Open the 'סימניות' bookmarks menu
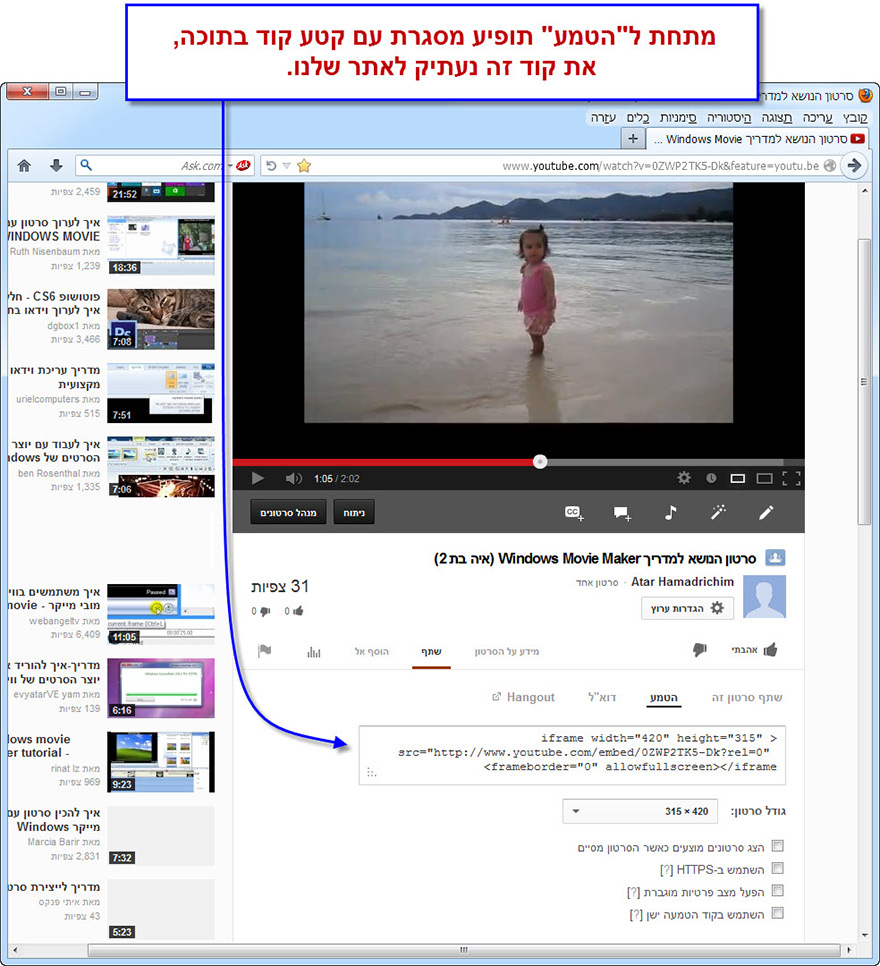880x966 pixels. coord(678,117)
